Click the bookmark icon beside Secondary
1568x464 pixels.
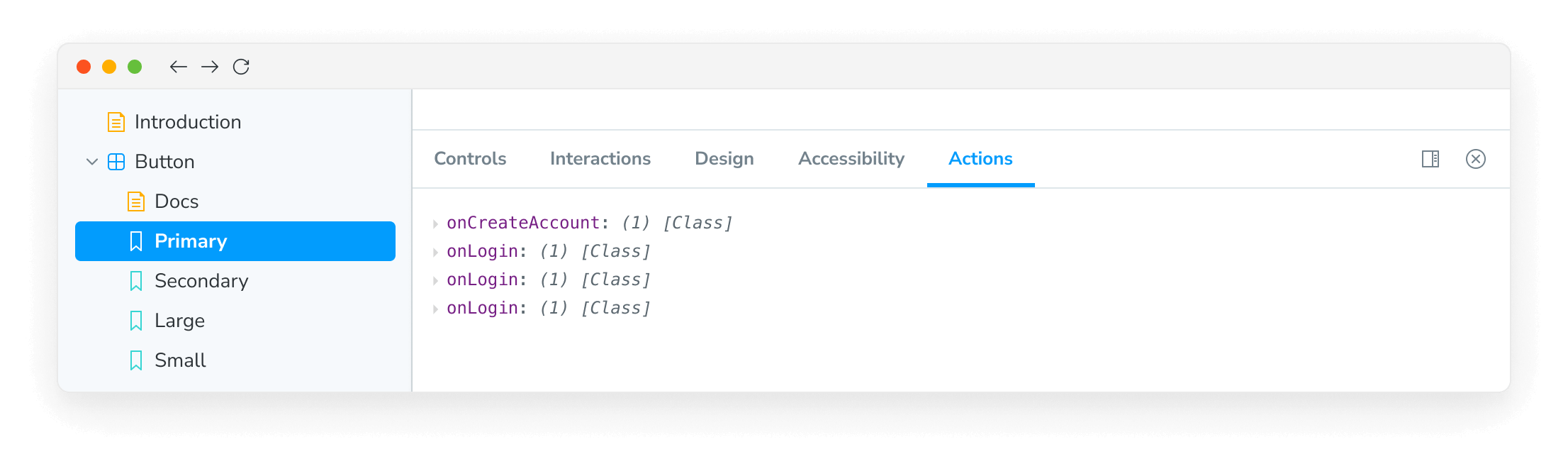pyautogui.click(x=135, y=281)
